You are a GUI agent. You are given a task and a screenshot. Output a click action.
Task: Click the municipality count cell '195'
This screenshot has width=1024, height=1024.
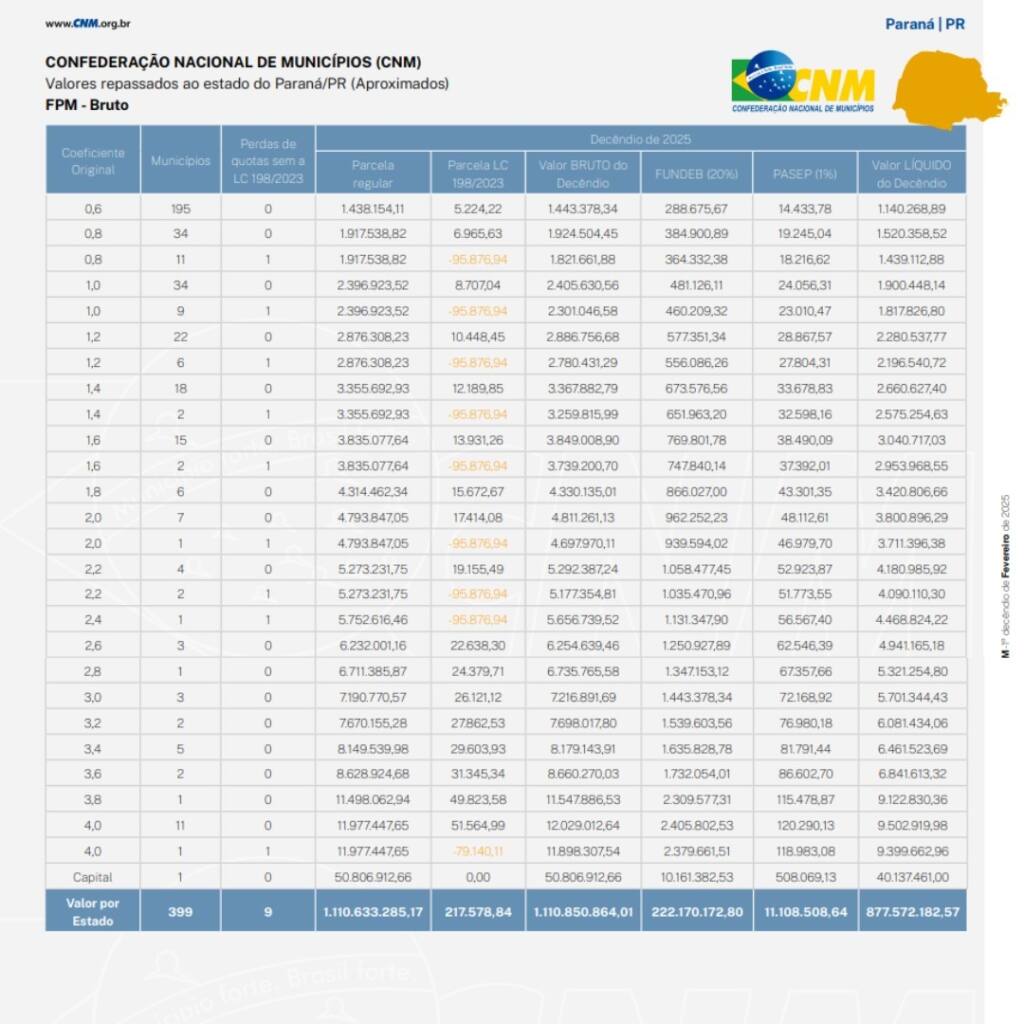tap(180, 209)
